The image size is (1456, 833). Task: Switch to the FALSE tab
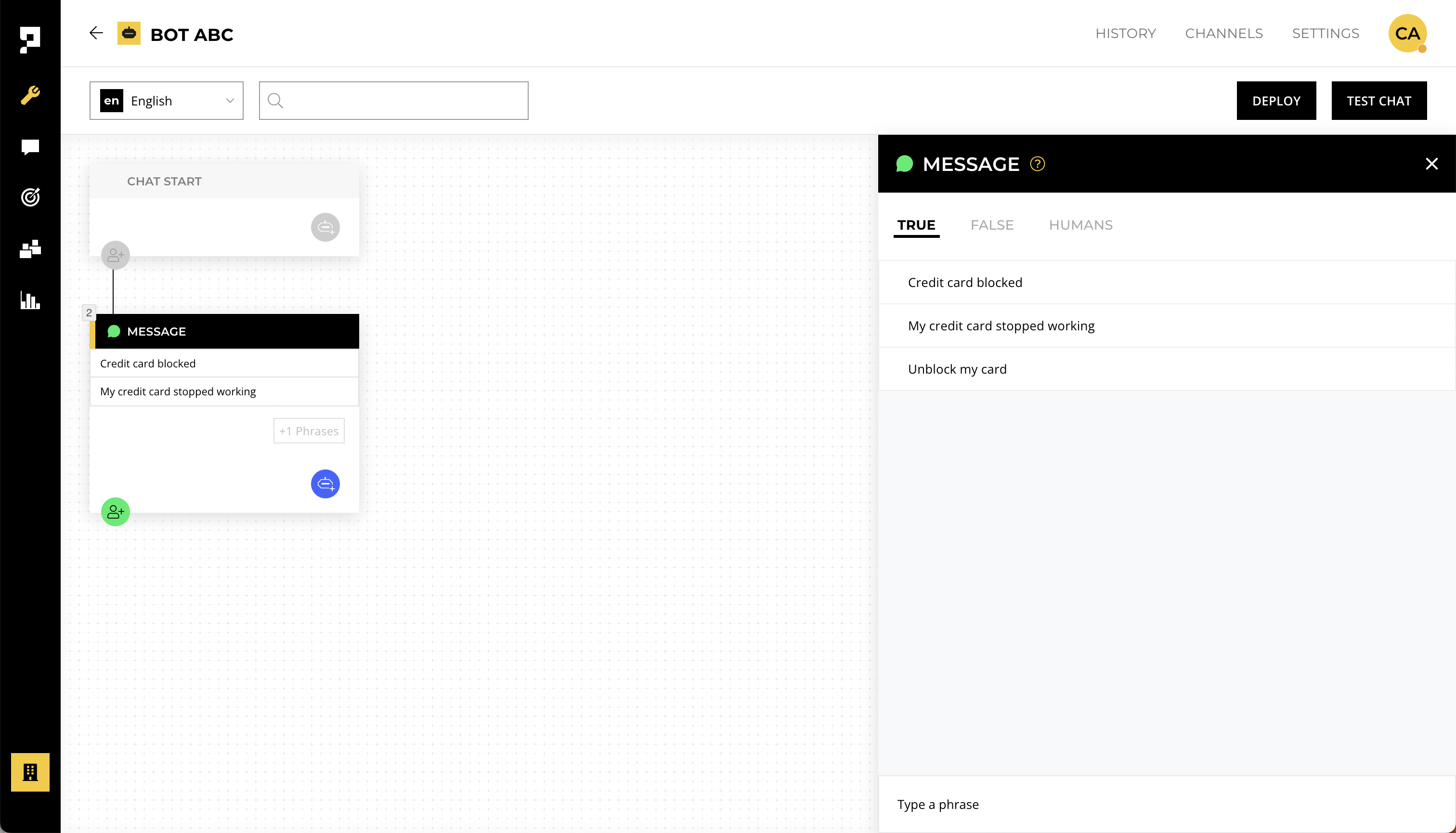tap(991, 225)
